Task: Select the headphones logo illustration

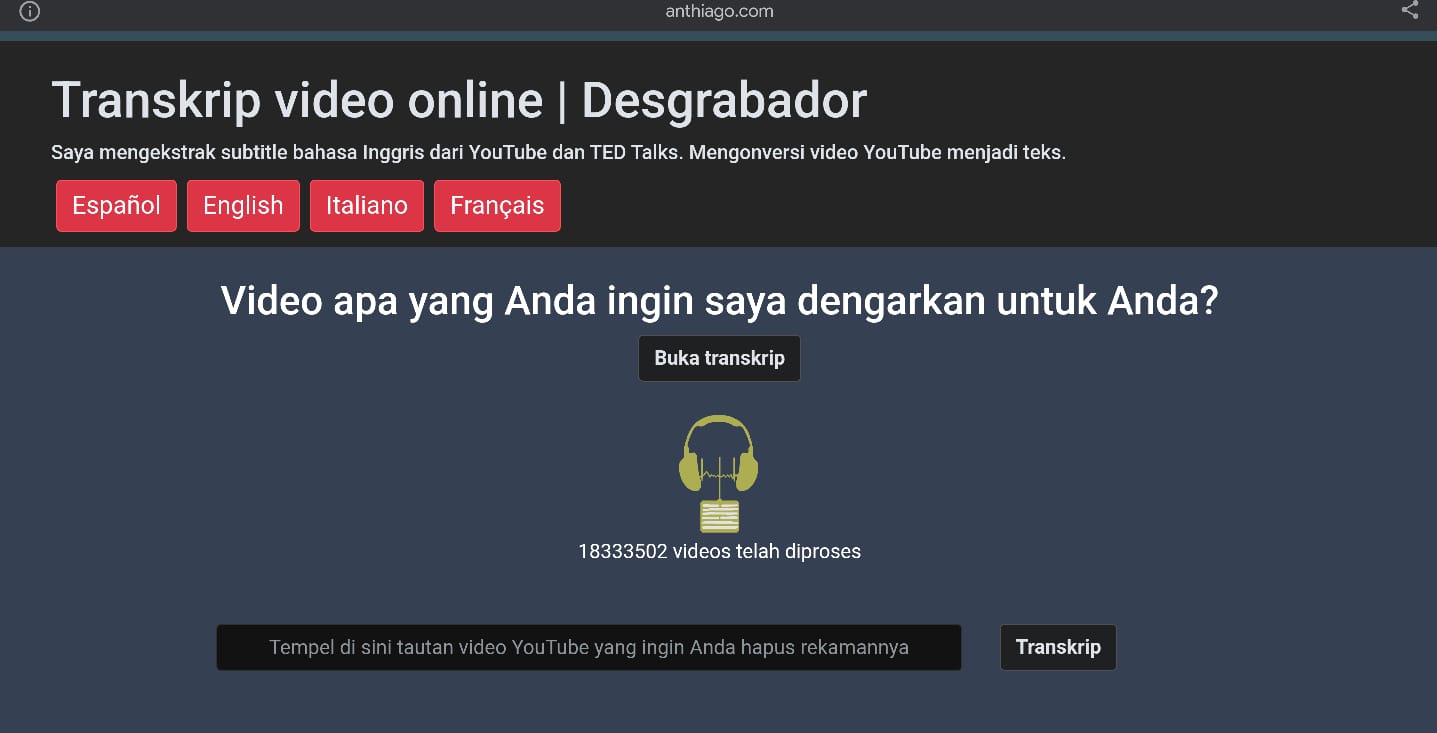Action: pyautogui.click(x=719, y=455)
